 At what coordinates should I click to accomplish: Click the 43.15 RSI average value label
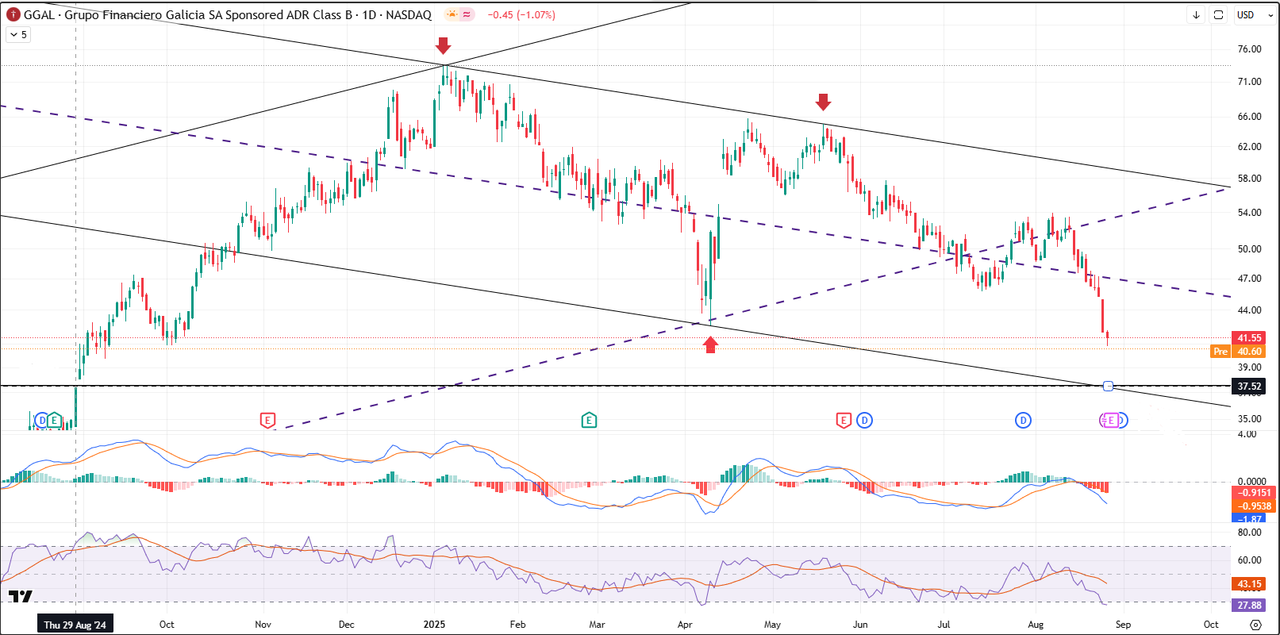[1250, 583]
